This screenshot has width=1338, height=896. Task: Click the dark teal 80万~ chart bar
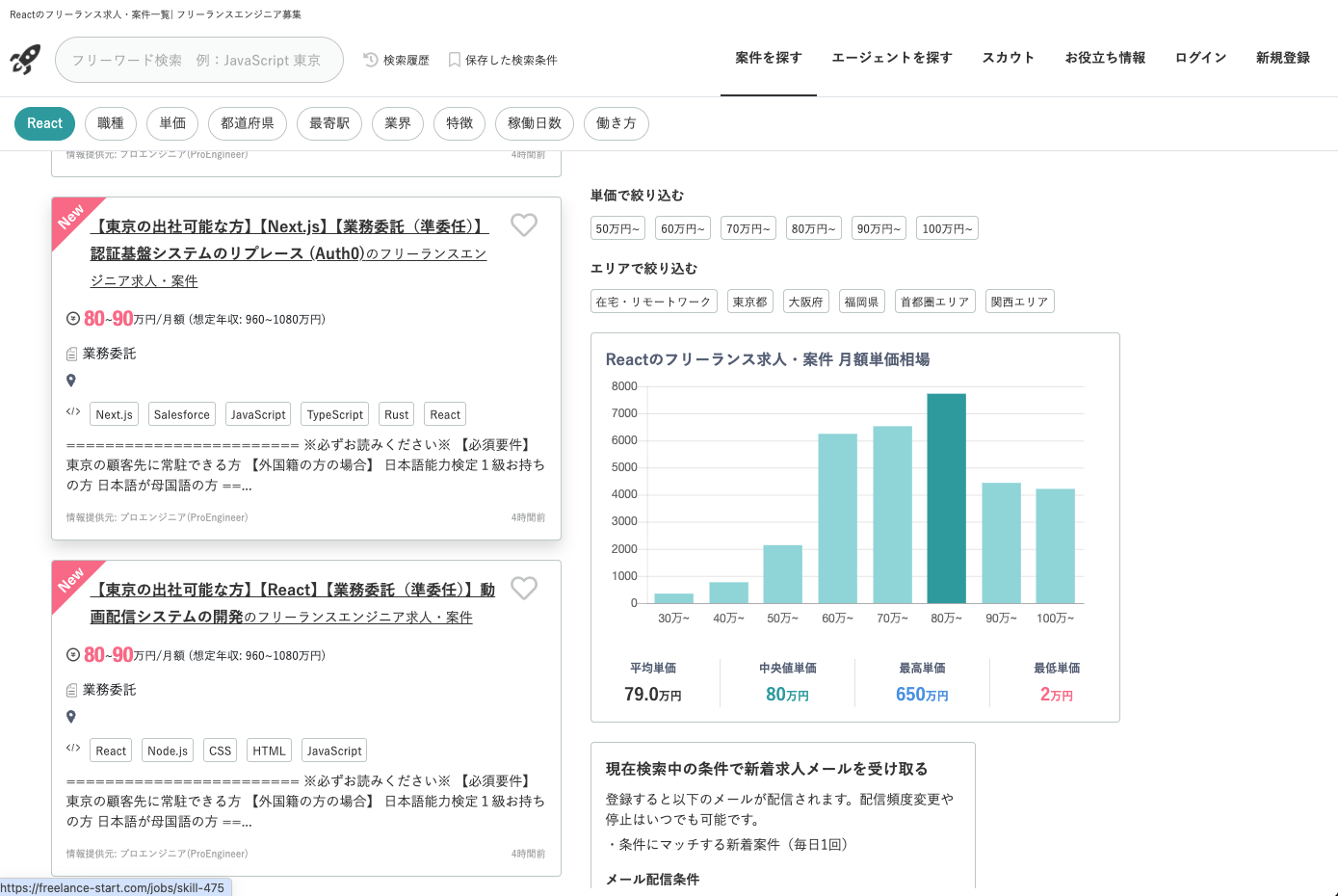click(946, 498)
